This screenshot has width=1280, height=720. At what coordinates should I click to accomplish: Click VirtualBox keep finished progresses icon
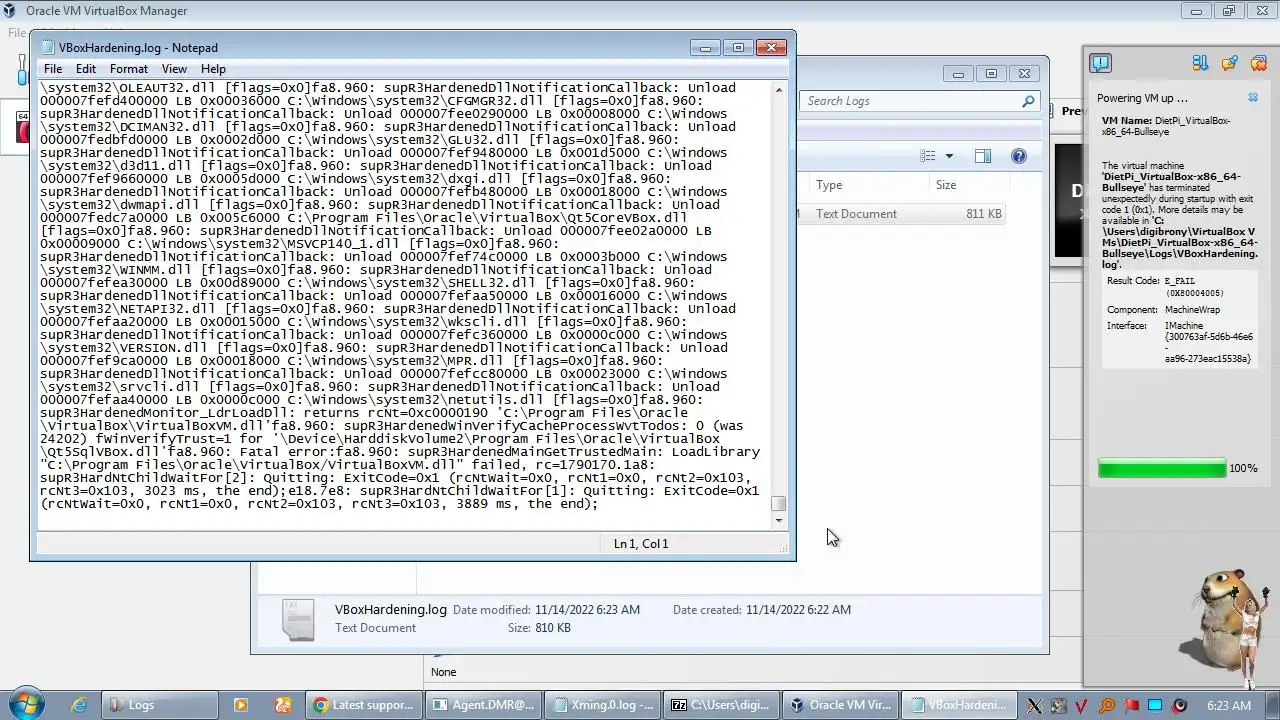pos(1230,63)
